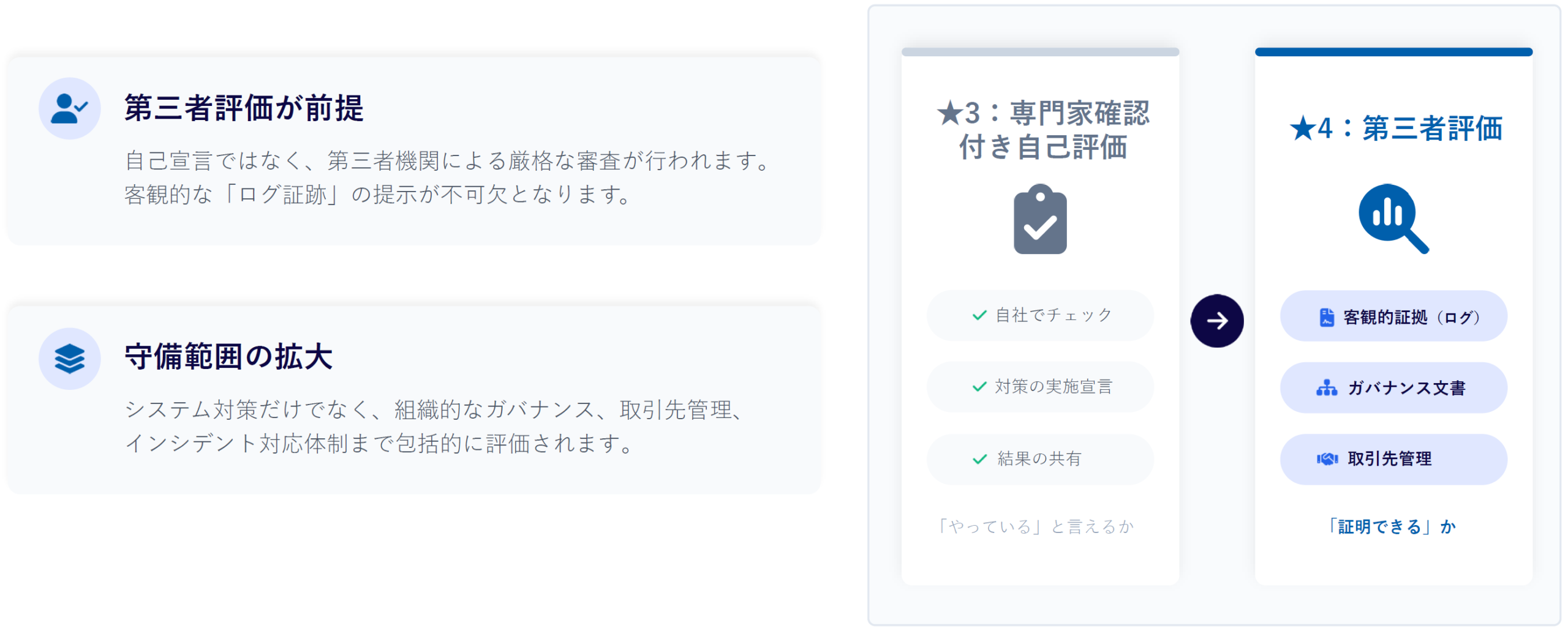Click the document icon in 客観的証拠（ログ）
This screenshot has height=631, width=1568.
tap(1326, 317)
